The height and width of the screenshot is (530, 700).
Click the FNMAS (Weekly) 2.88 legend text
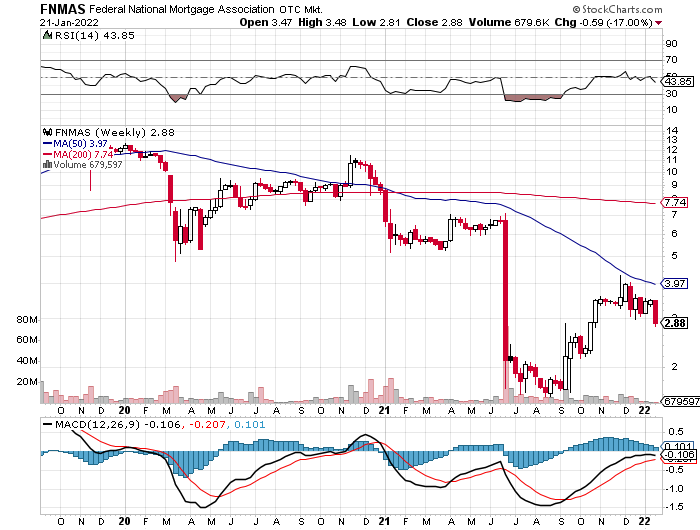click(x=115, y=133)
